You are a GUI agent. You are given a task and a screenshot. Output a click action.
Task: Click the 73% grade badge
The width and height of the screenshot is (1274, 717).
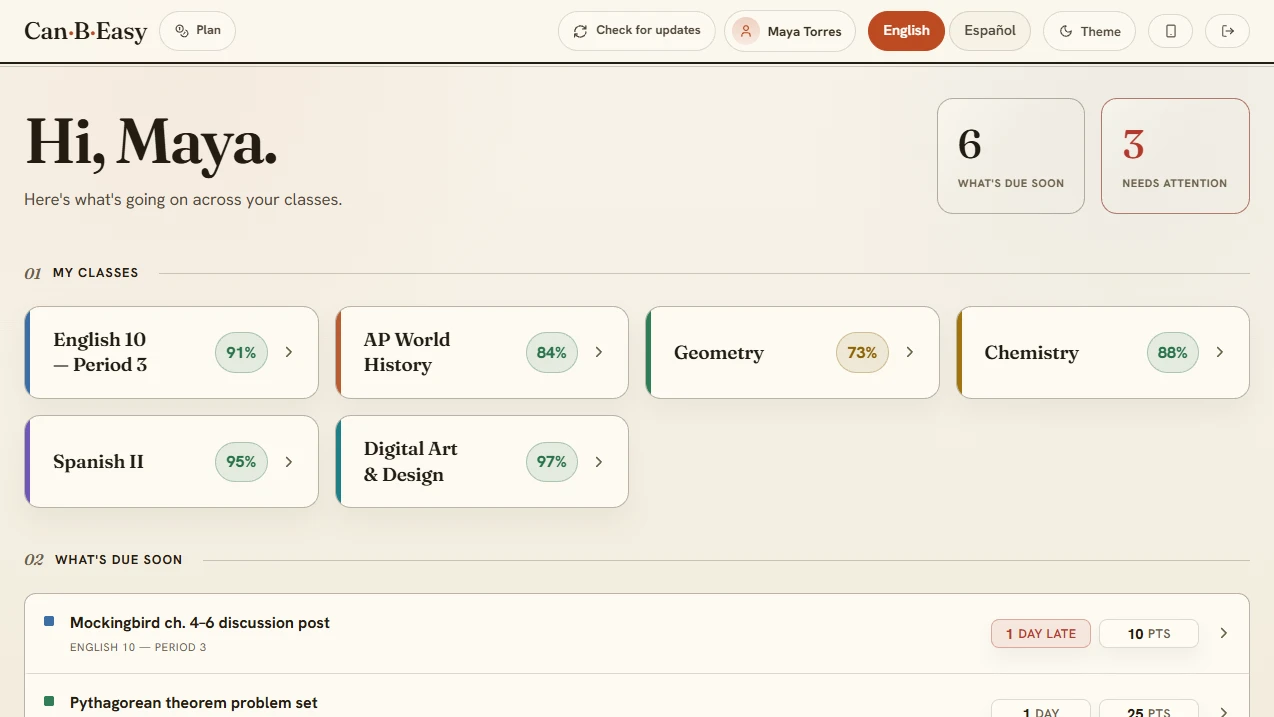862,352
